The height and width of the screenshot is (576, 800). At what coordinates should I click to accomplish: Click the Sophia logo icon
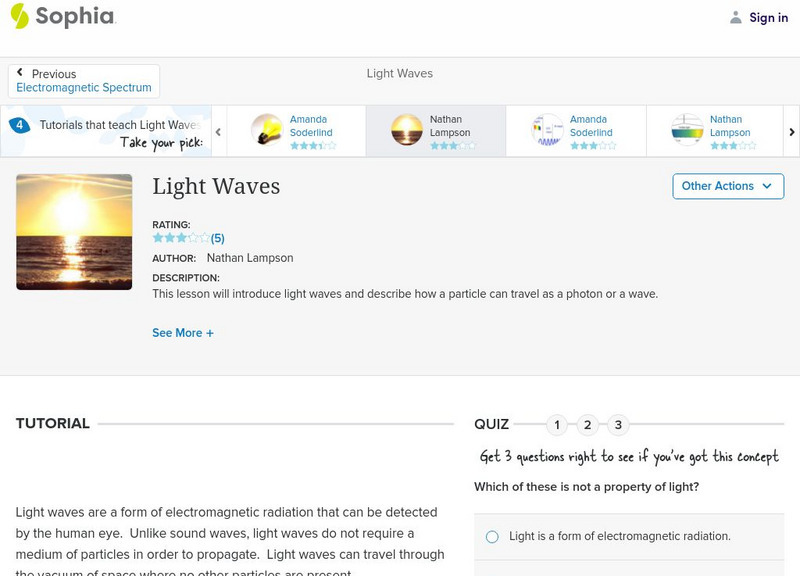(x=20, y=16)
